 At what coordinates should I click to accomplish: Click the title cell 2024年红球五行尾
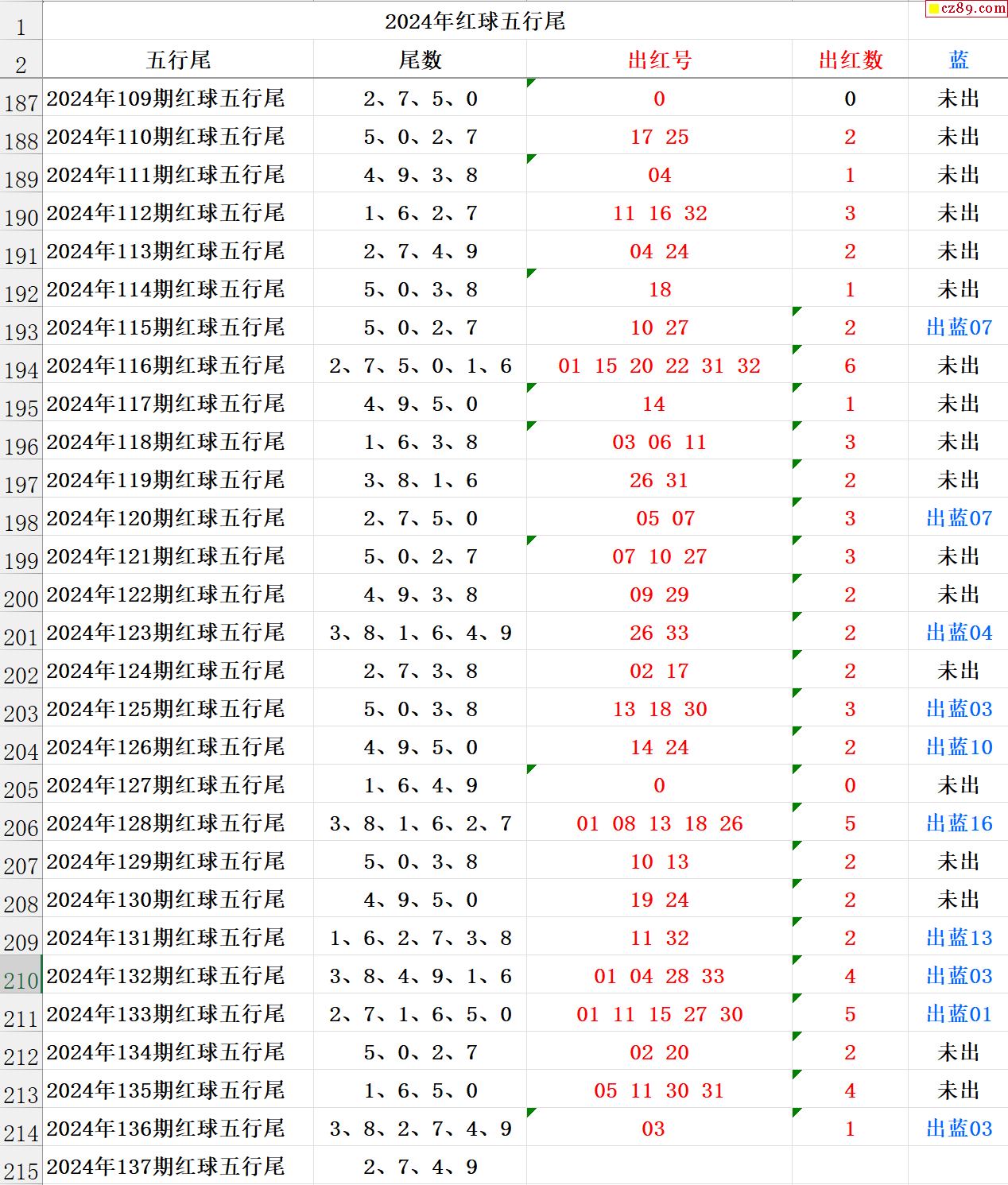pos(475,21)
